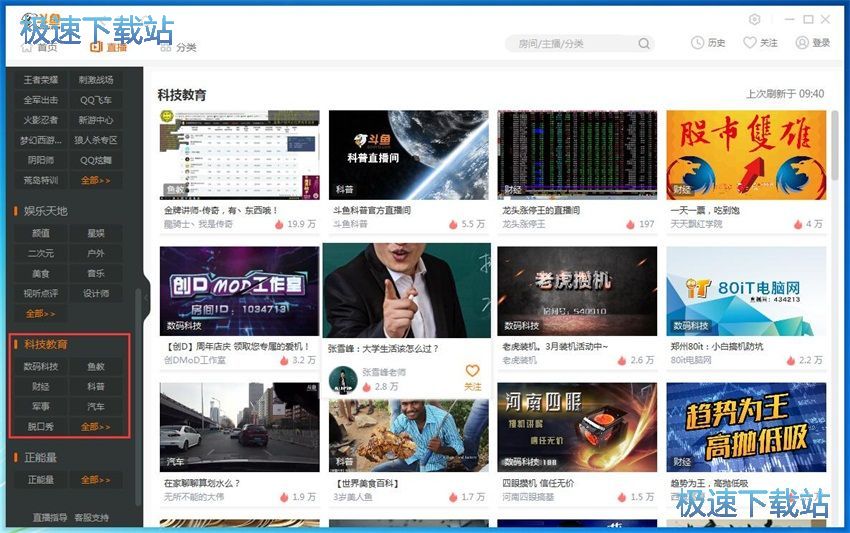Click the 登录 user avatar icon

[x=802, y=43]
